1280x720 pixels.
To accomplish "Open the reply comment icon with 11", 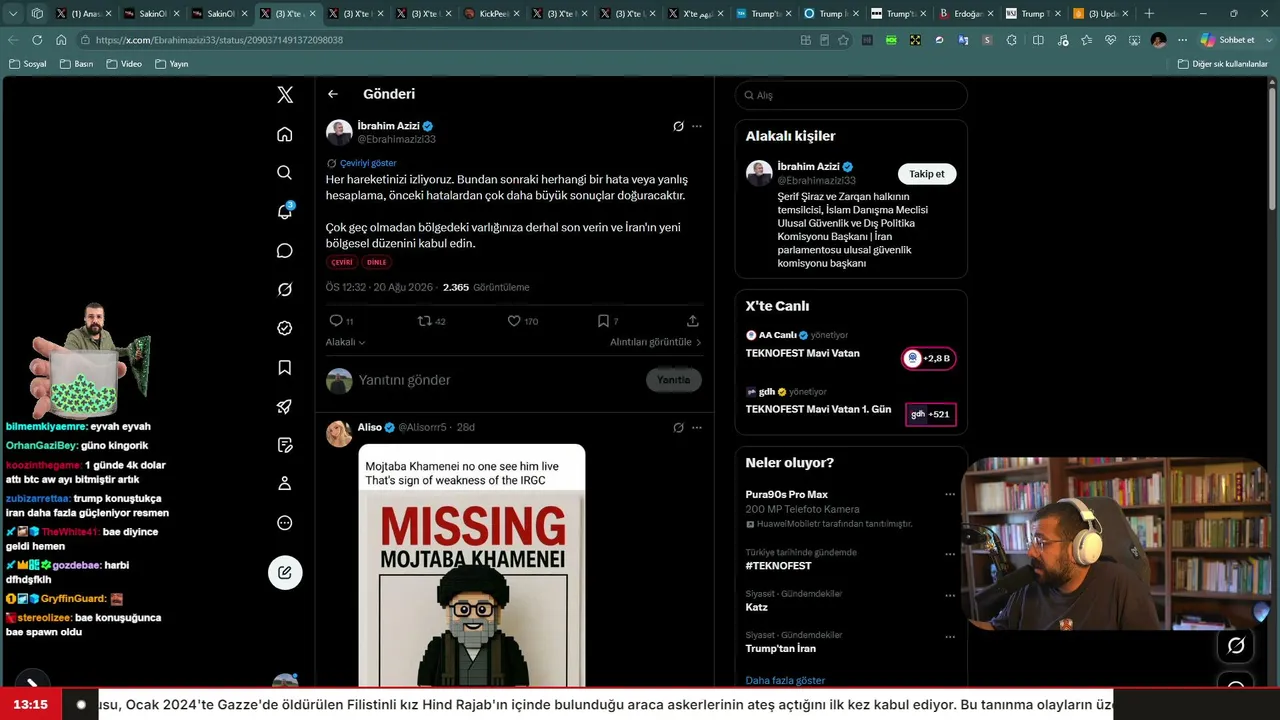I will point(341,321).
